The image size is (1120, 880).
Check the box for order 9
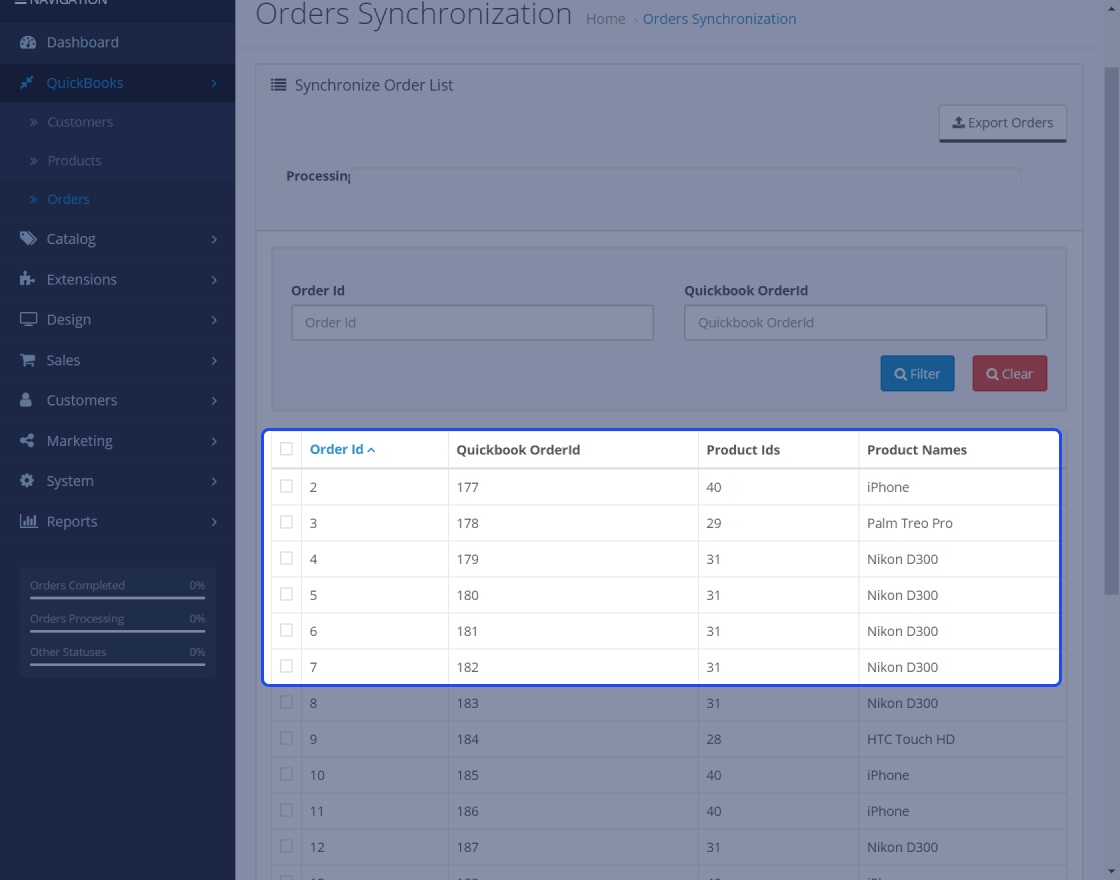286,738
